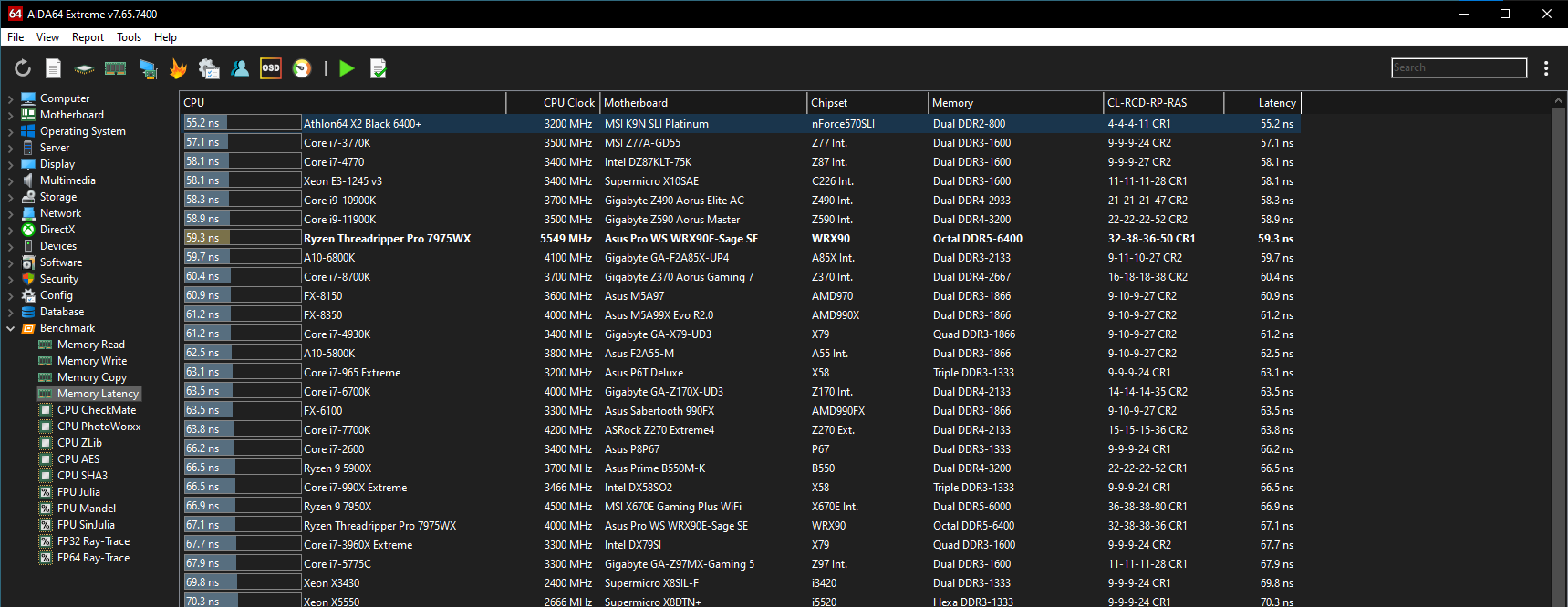Screen dimensions: 1568x607
Task: Select Memory Read benchmark
Action: [x=90, y=345]
